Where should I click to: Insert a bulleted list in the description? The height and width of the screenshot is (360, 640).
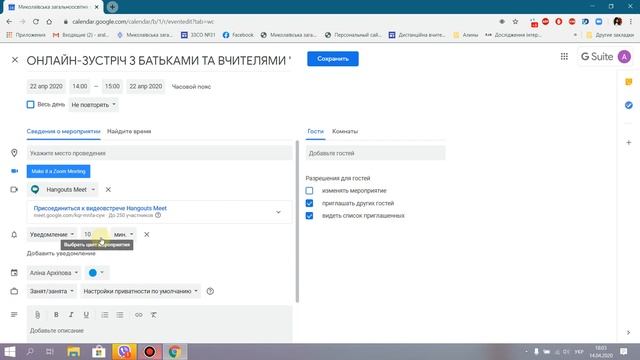tap(120, 315)
